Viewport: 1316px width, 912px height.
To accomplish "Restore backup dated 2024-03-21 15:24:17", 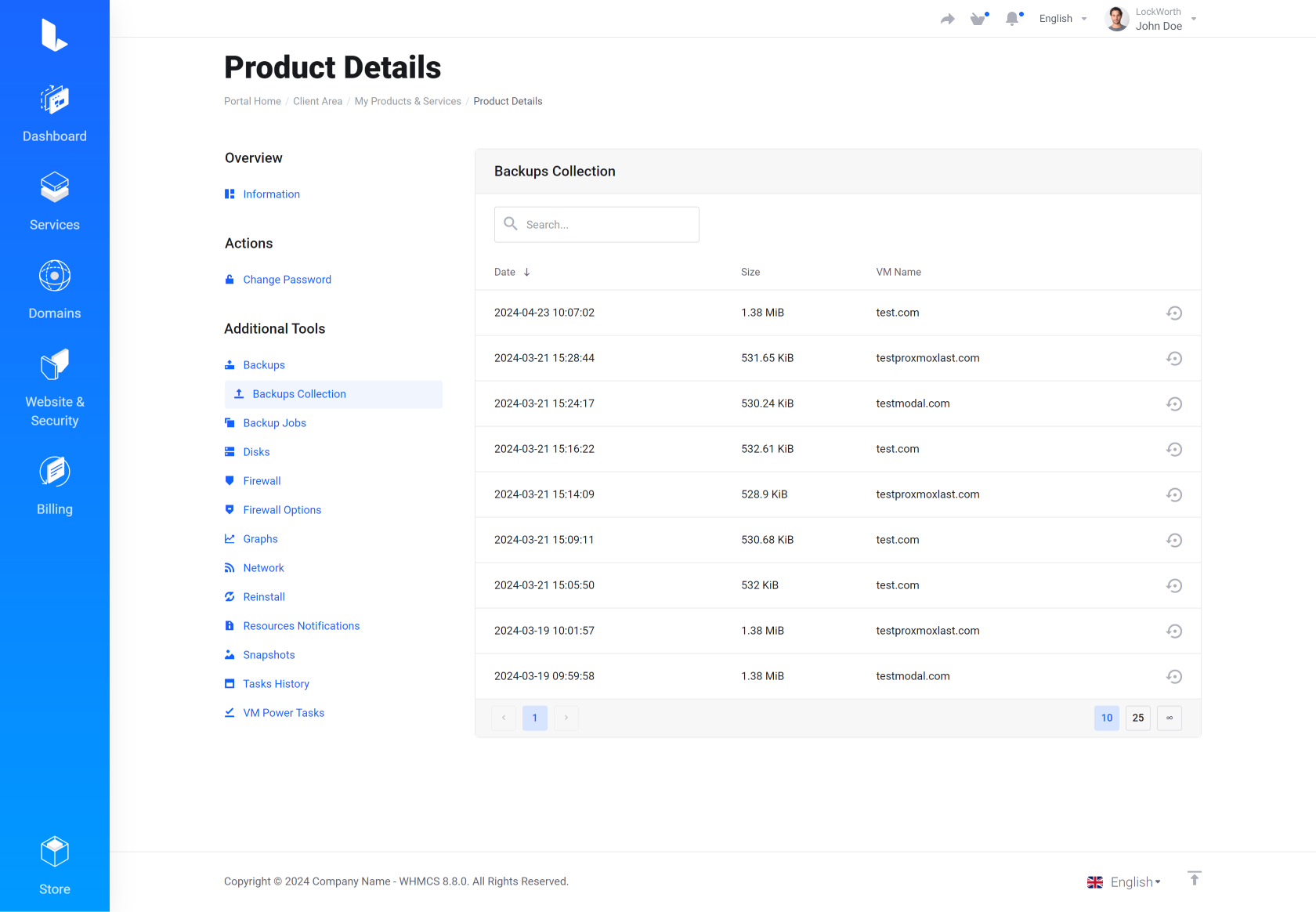I will (x=1174, y=404).
